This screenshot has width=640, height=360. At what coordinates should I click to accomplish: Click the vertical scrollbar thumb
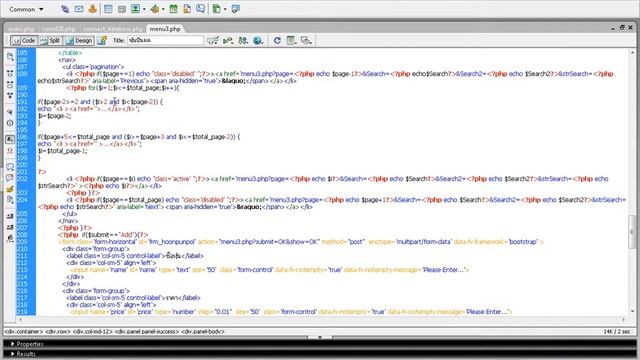coord(632,231)
